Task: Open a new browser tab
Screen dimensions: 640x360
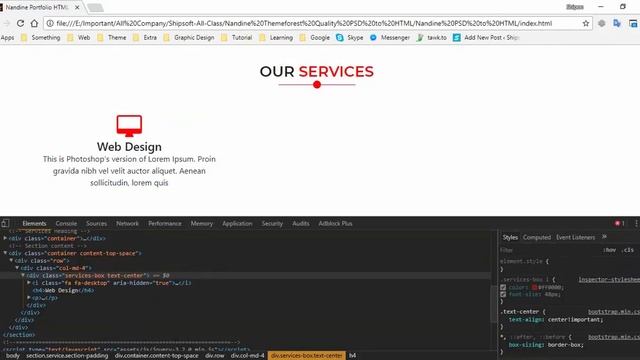Action: (95, 7)
